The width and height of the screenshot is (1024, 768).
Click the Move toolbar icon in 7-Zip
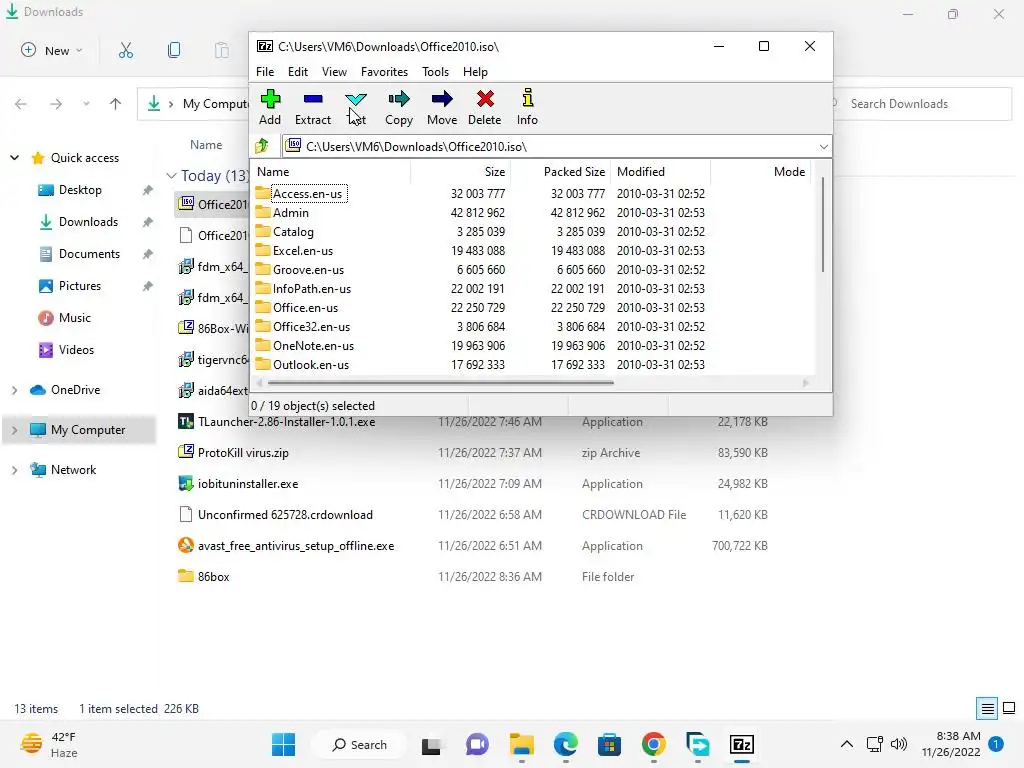(x=441, y=107)
